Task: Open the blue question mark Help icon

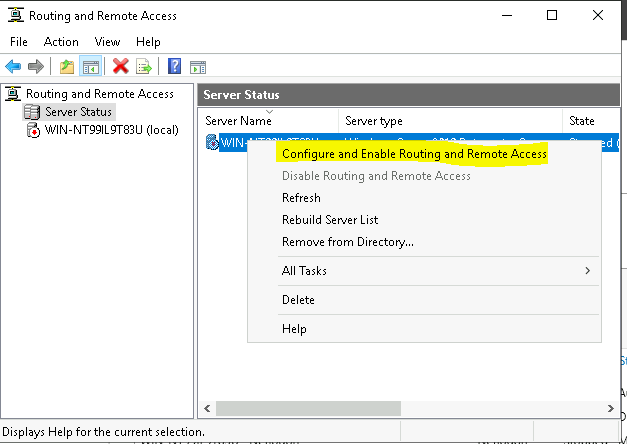Action: [x=174, y=66]
